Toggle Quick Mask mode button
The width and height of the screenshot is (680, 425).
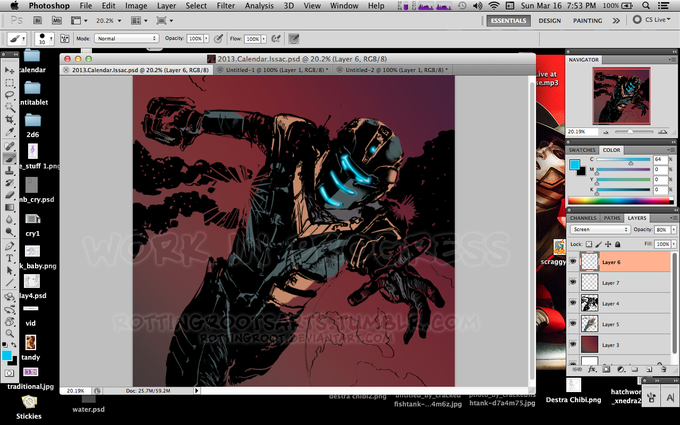[10, 373]
